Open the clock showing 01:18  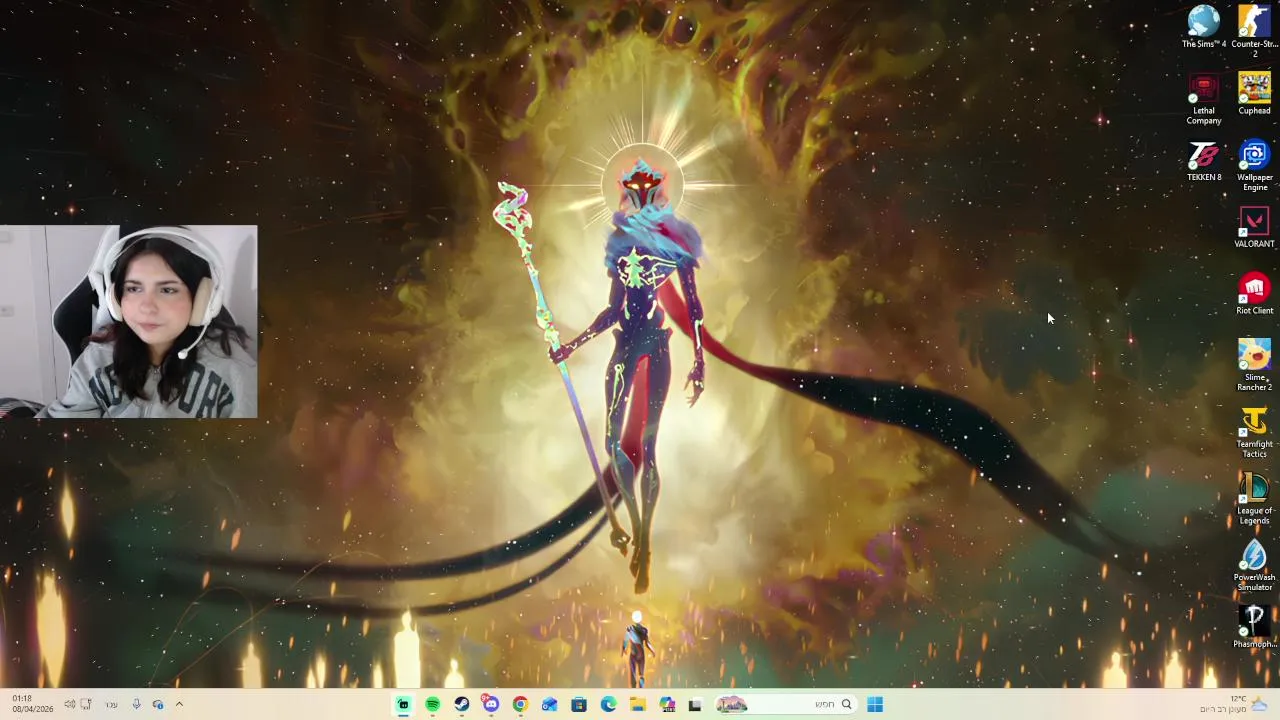[32, 704]
